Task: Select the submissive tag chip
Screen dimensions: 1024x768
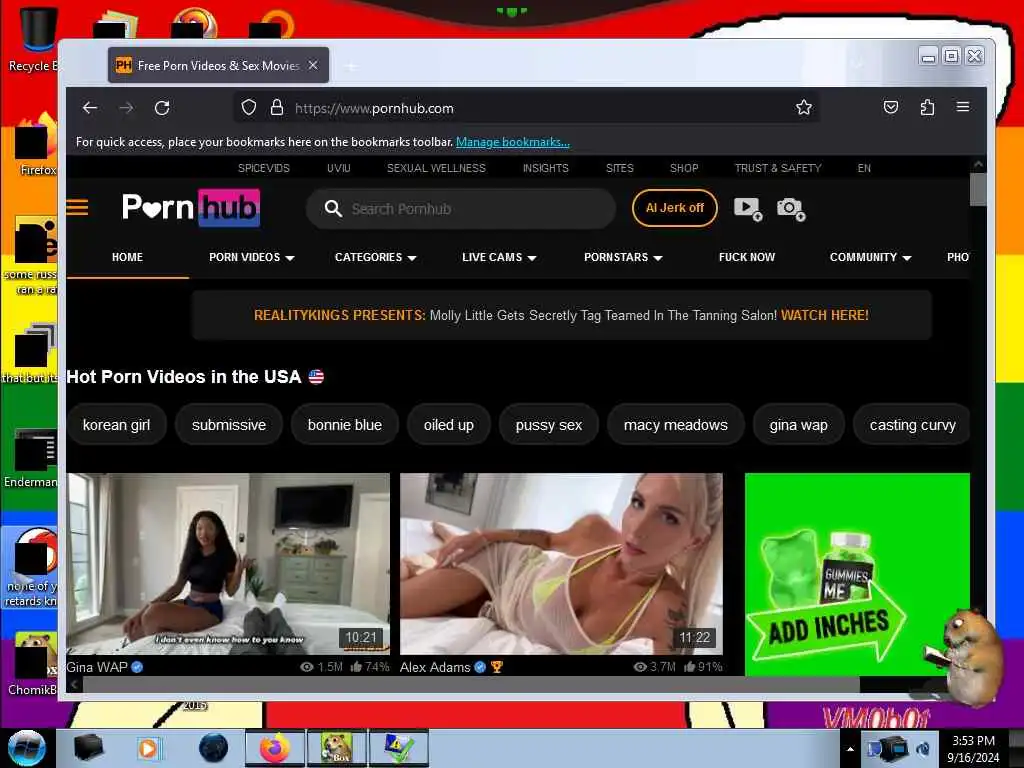Action: coord(229,425)
